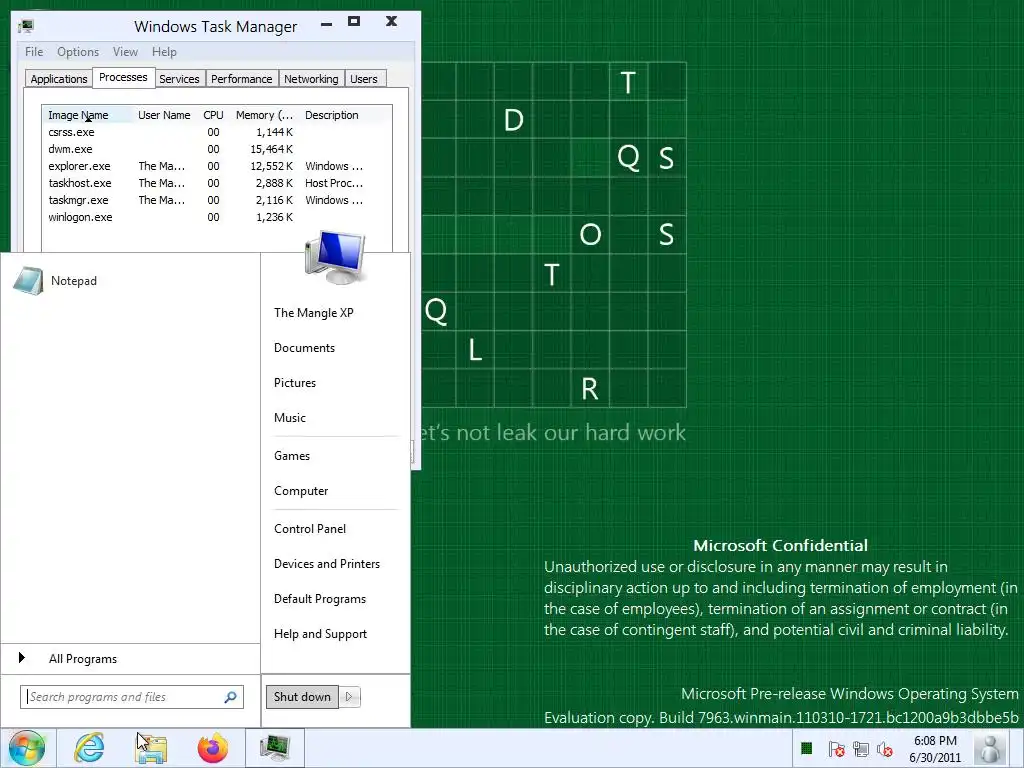Image resolution: width=1024 pixels, height=768 pixels.
Task: Open Action Center flag tray icon
Action: (x=836, y=749)
